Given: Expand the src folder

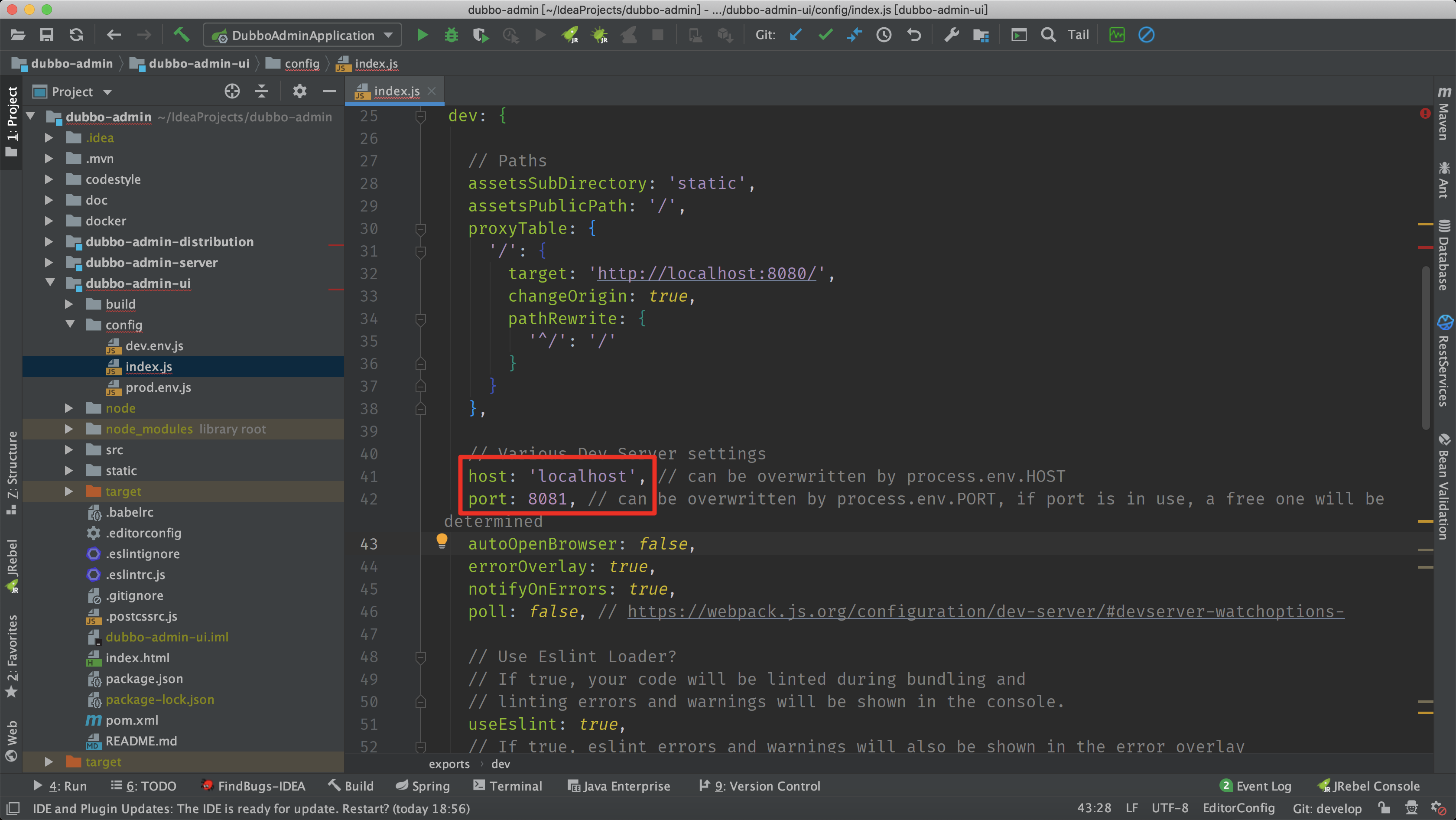Looking at the screenshot, I should click(x=69, y=450).
